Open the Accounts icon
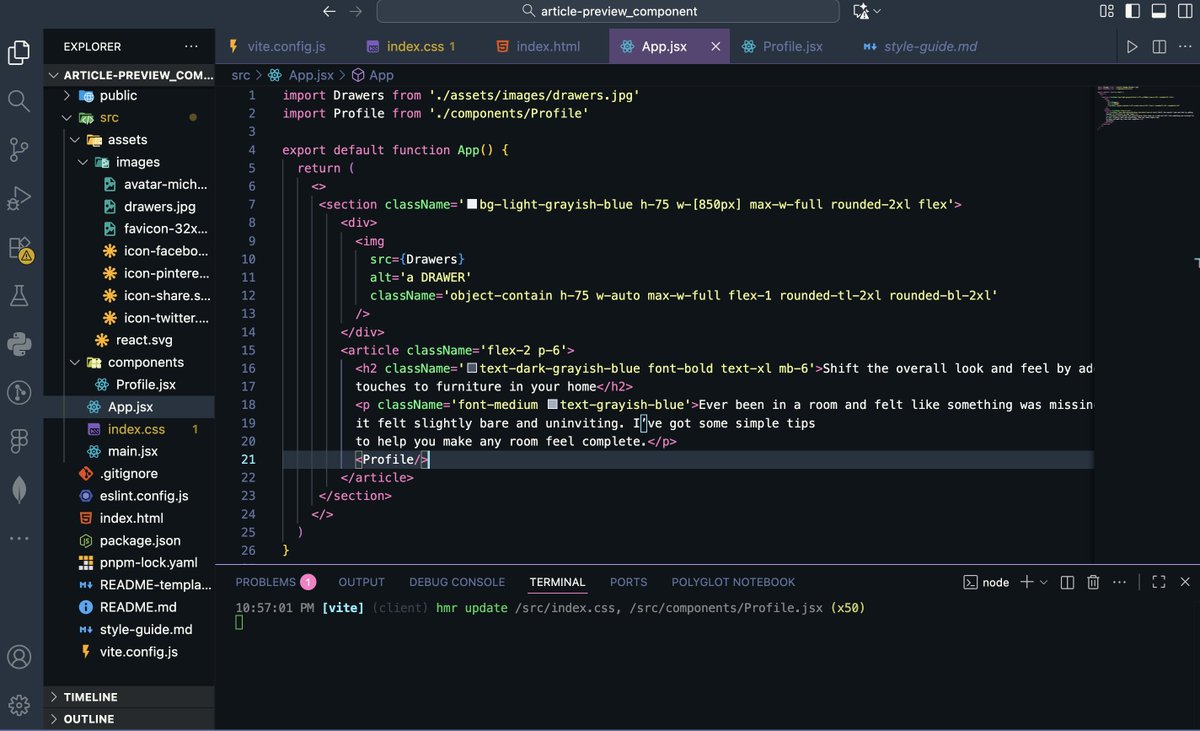The width and height of the screenshot is (1200, 731). coord(19,658)
